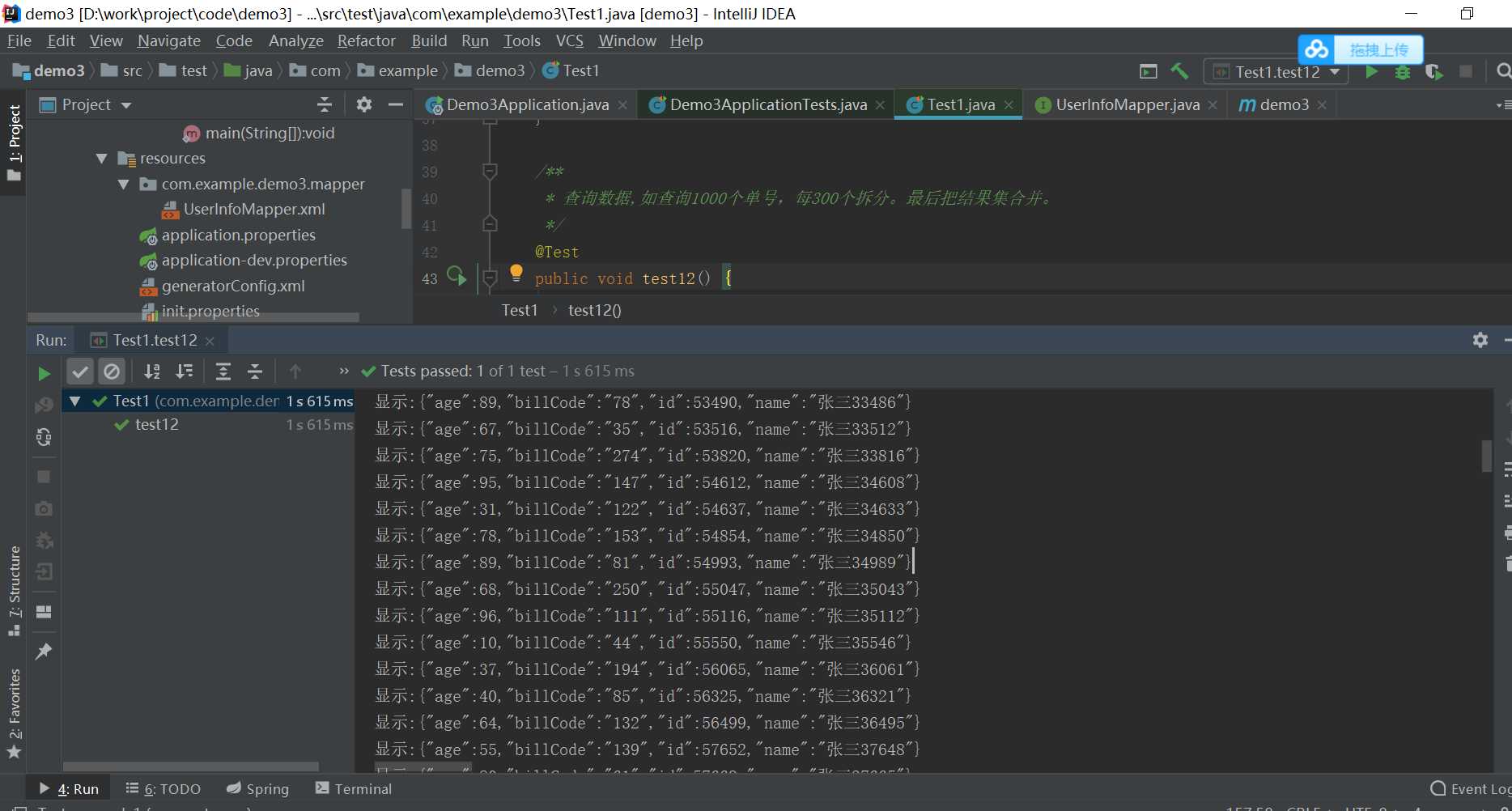Click the Build project hammer icon
Image resolution: width=1512 pixels, height=811 pixels.
tap(1179, 71)
